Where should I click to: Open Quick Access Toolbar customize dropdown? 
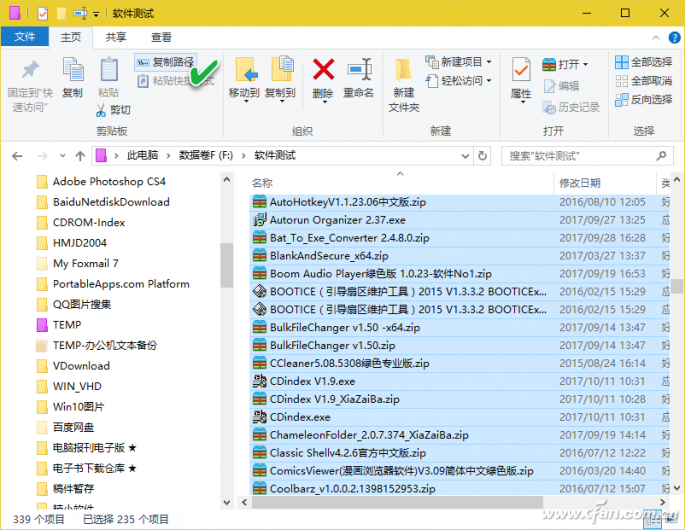(96, 14)
